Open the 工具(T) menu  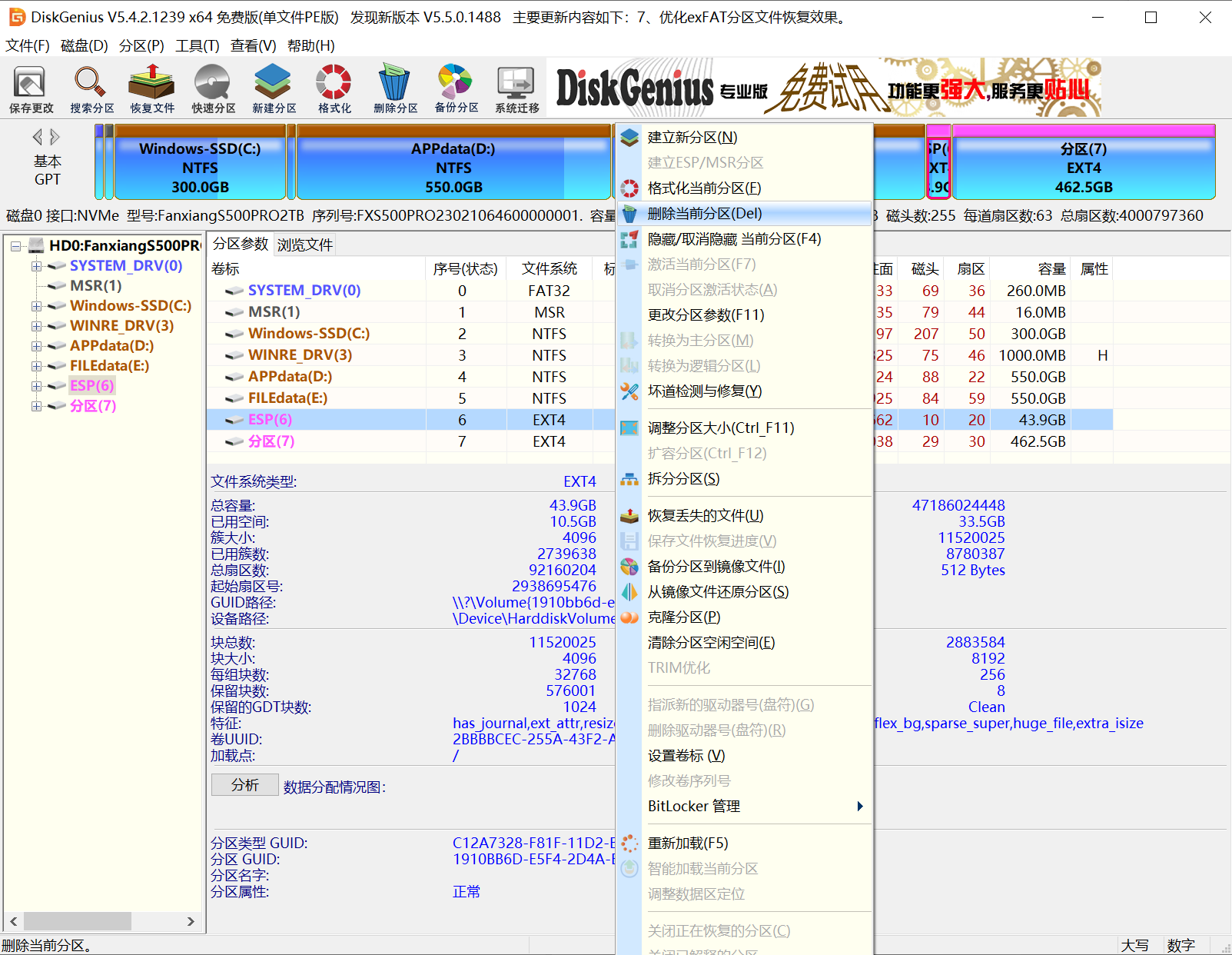(x=198, y=46)
